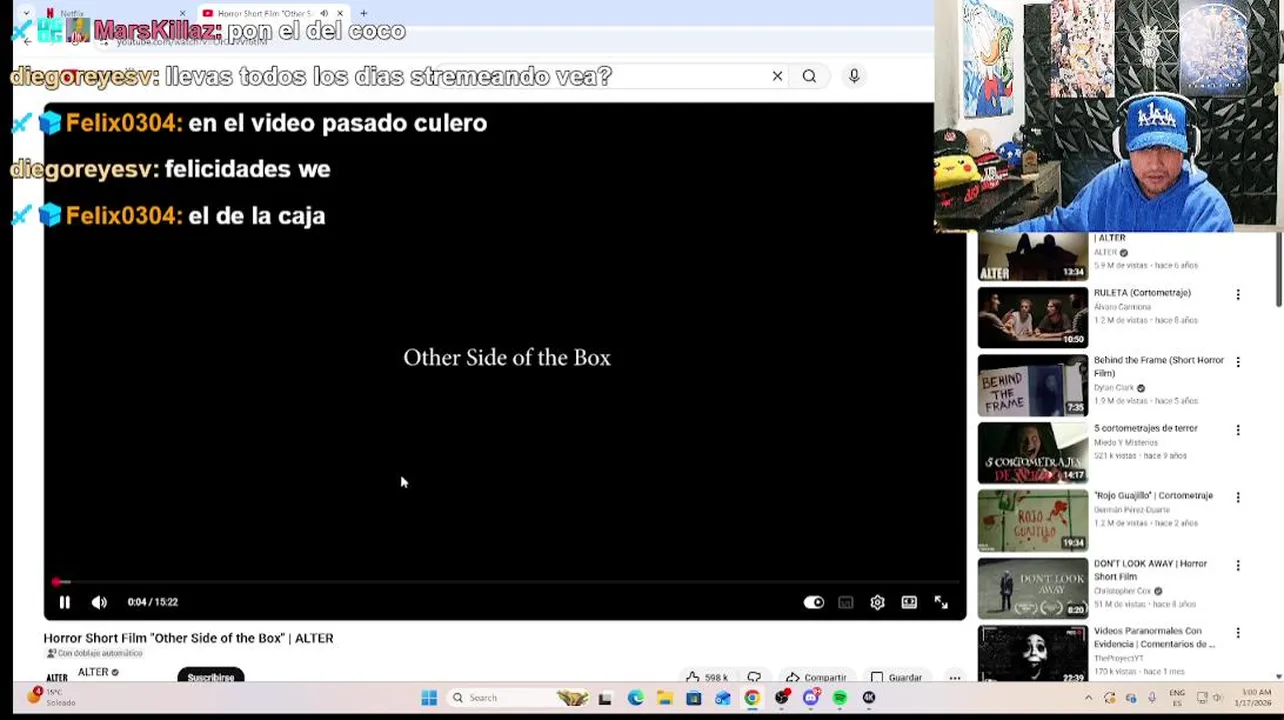
Task: Click the DON'T LOOK AWAY title link
Action: click(x=1150, y=570)
